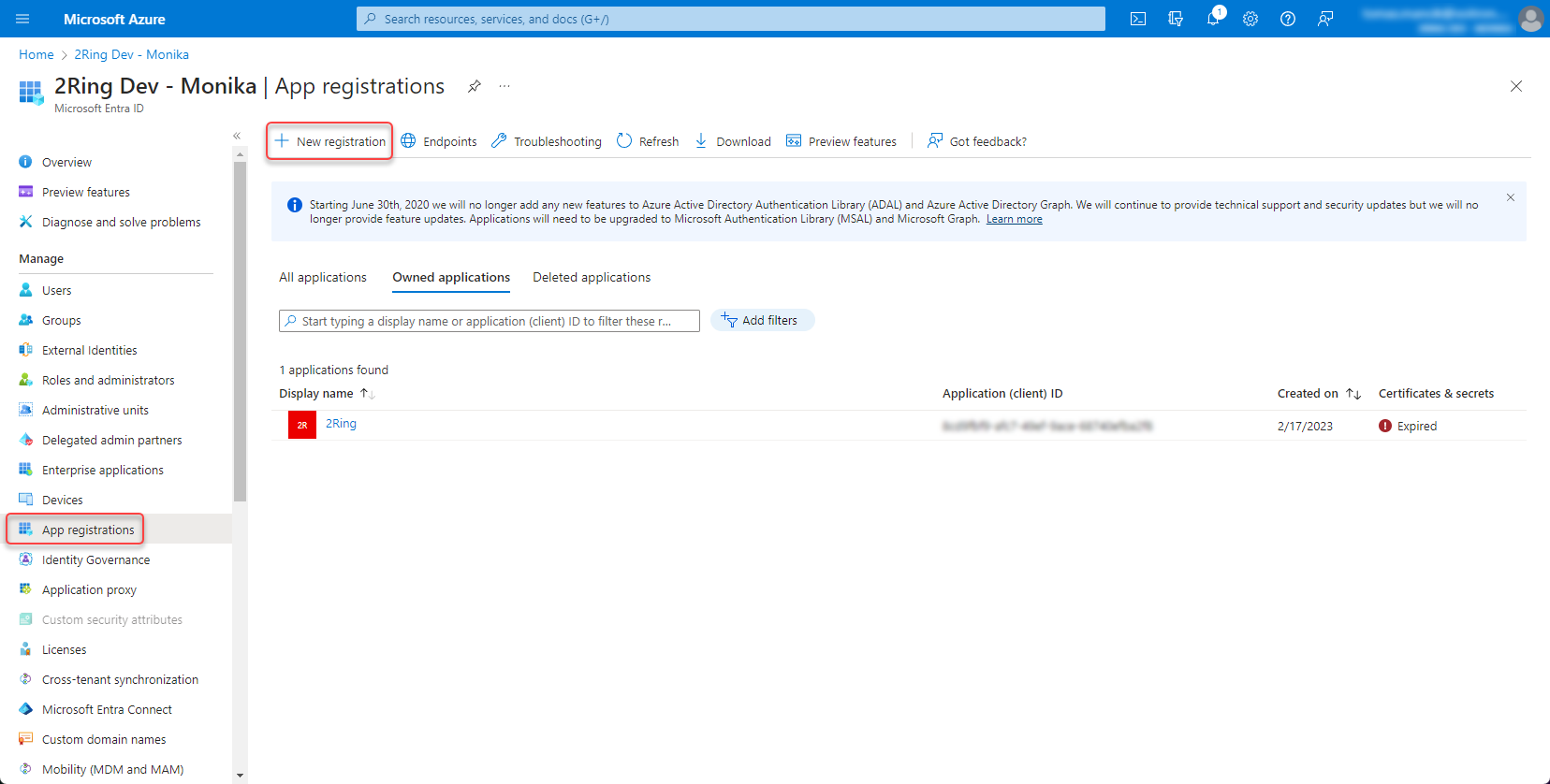
Task: Click the feedback icon in top header
Action: 1325,19
